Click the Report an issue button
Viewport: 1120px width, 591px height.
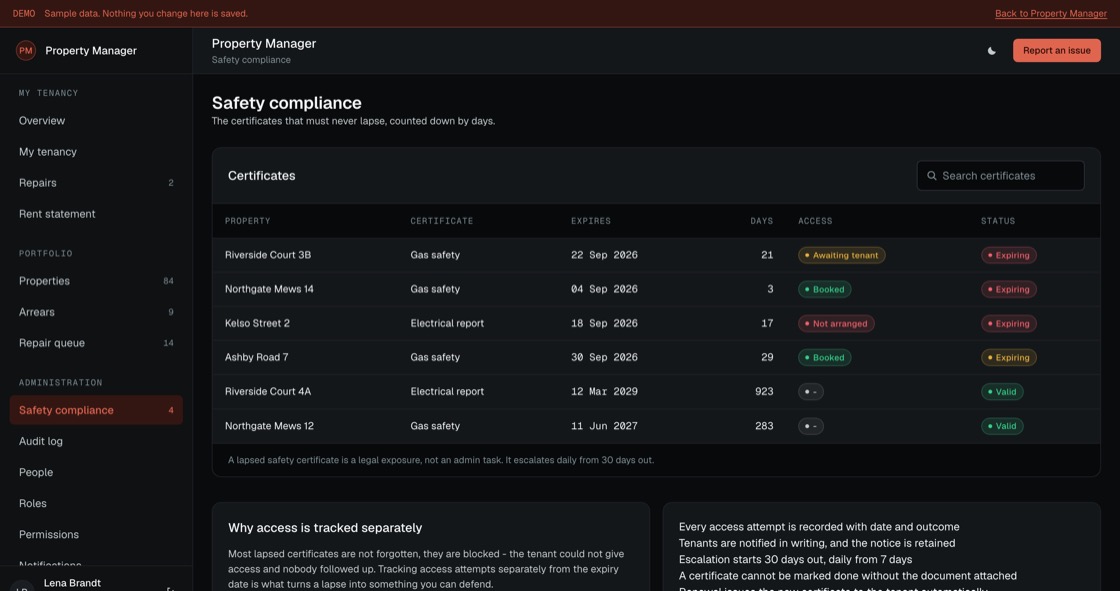1056,51
